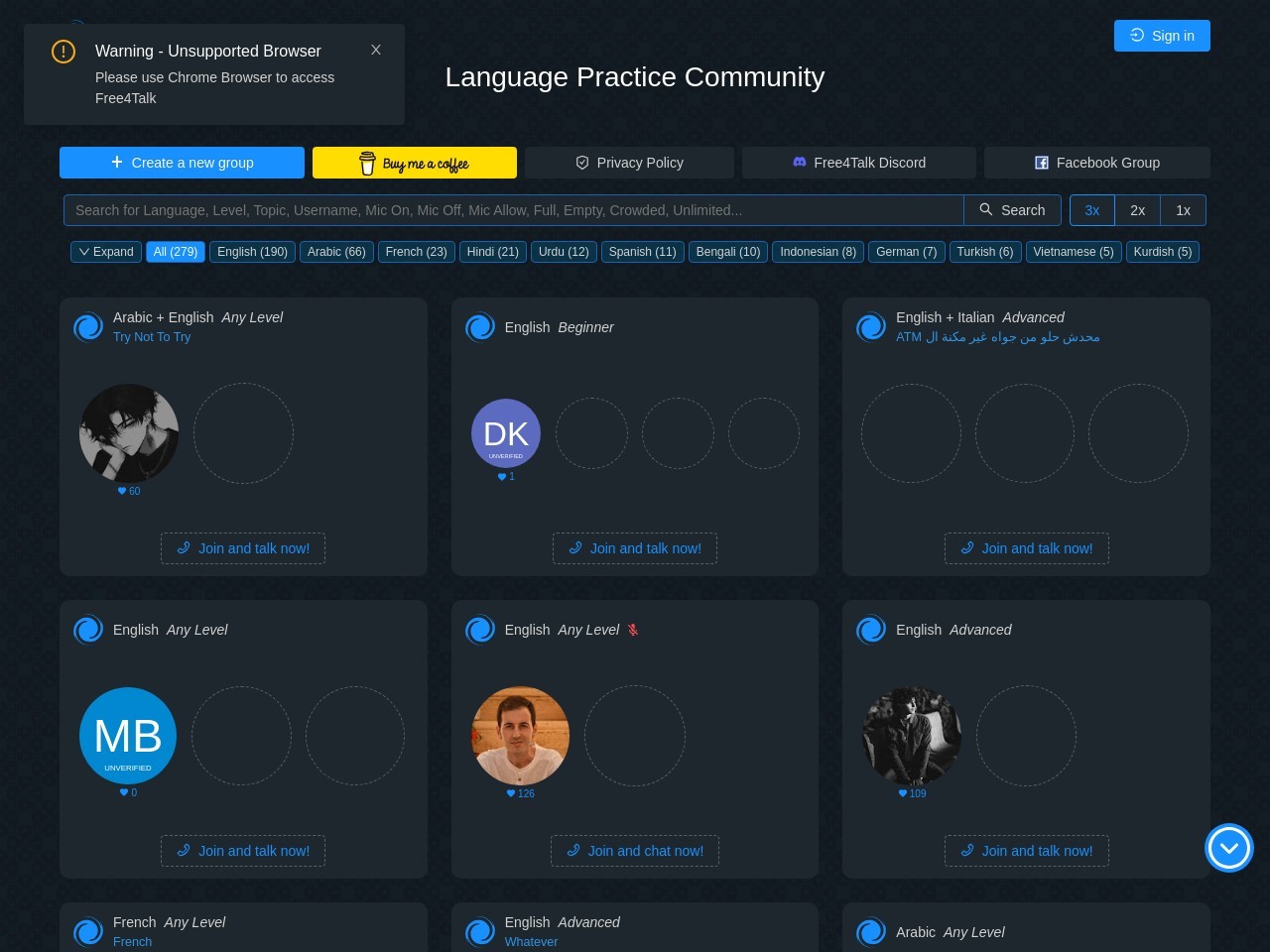Viewport: 1270px width, 952px height.
Task: Join the Arabic + English Try Not To Try room
Action: [243, 548]
